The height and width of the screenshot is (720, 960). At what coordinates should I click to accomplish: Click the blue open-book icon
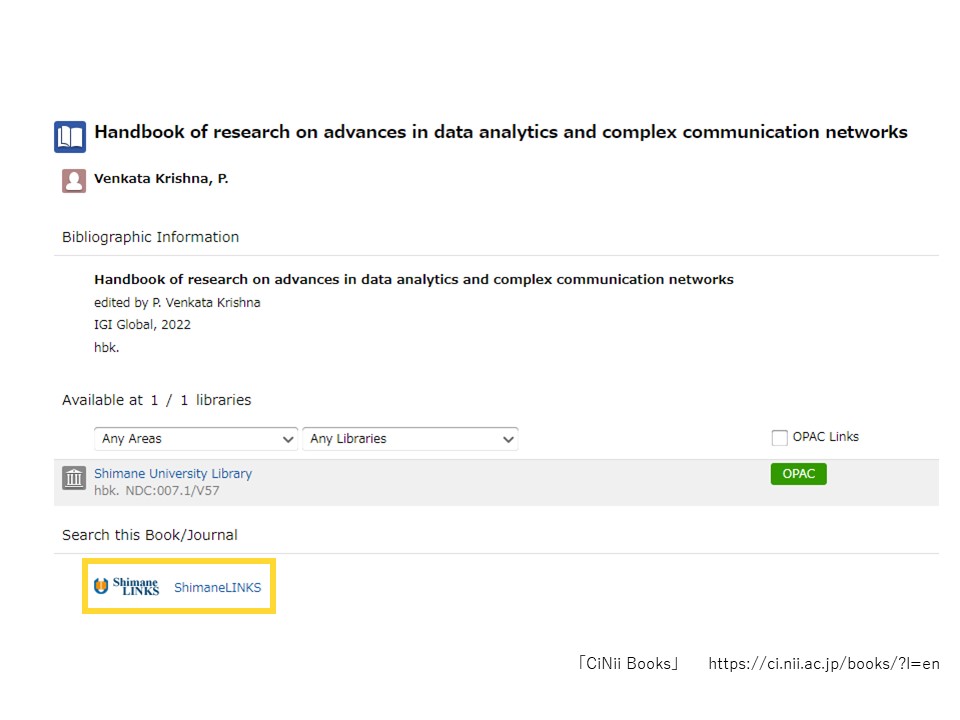tap(70, 137)
